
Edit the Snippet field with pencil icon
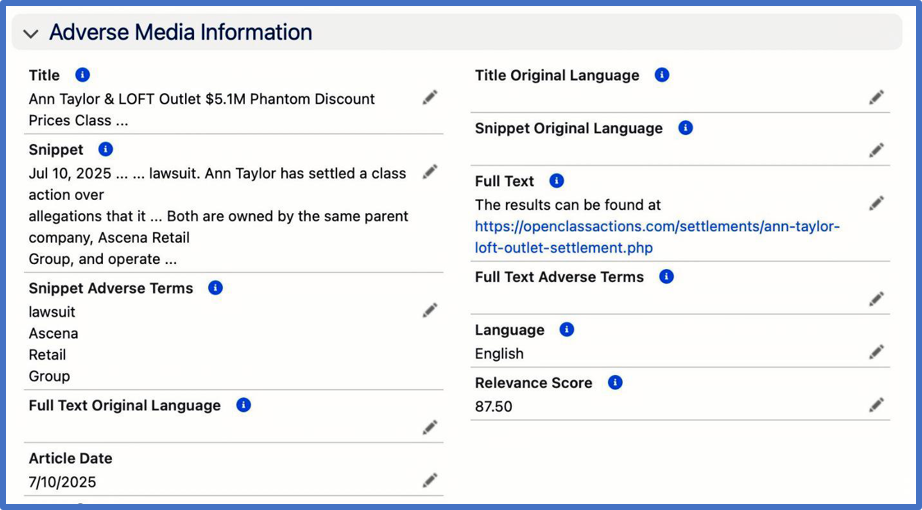[430, 172]
